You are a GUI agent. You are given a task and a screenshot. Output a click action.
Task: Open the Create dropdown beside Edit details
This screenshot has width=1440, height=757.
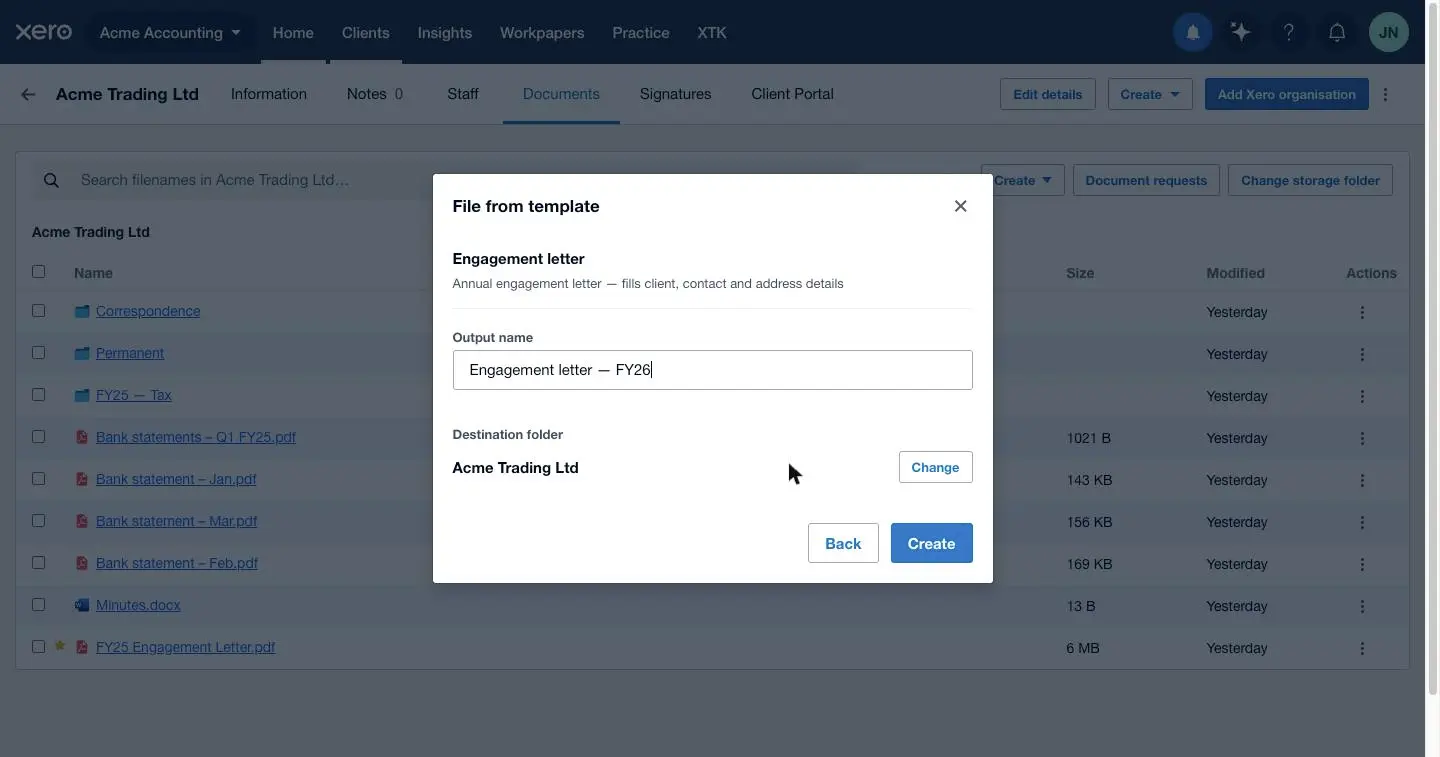[1150, 94]
